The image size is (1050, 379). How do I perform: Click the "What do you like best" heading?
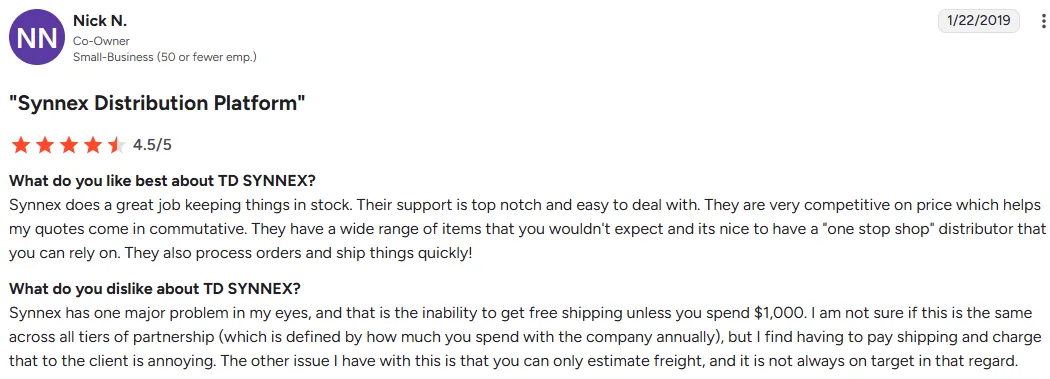(x=162, y=181)
